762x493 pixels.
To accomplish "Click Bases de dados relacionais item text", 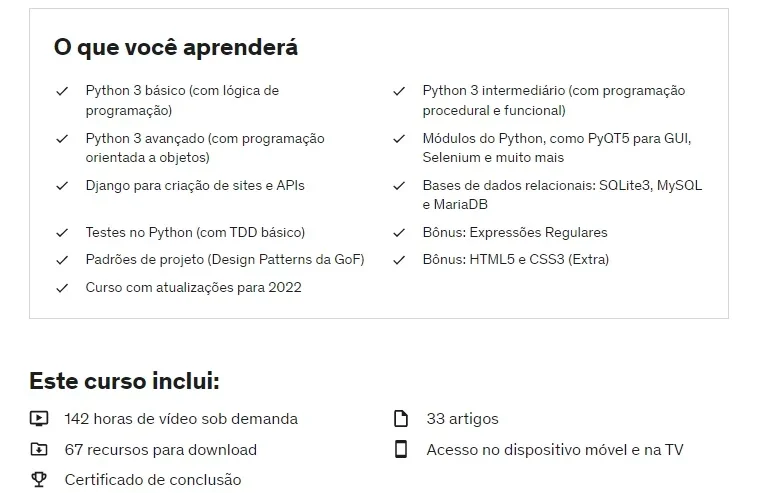I will click(x=562, y=195).
